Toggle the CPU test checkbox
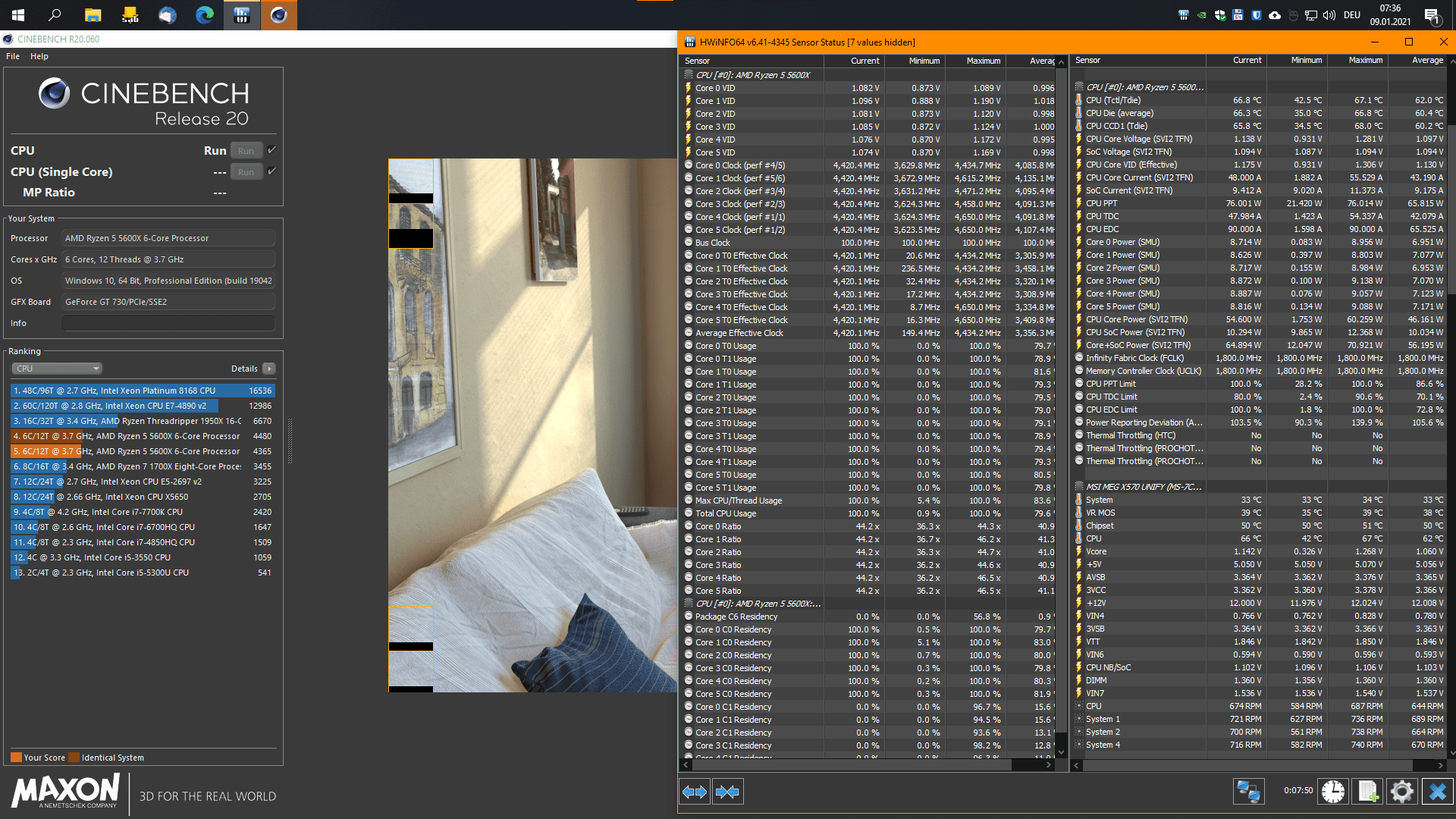Screen dimensions: 1456x819 coord(271,150)
